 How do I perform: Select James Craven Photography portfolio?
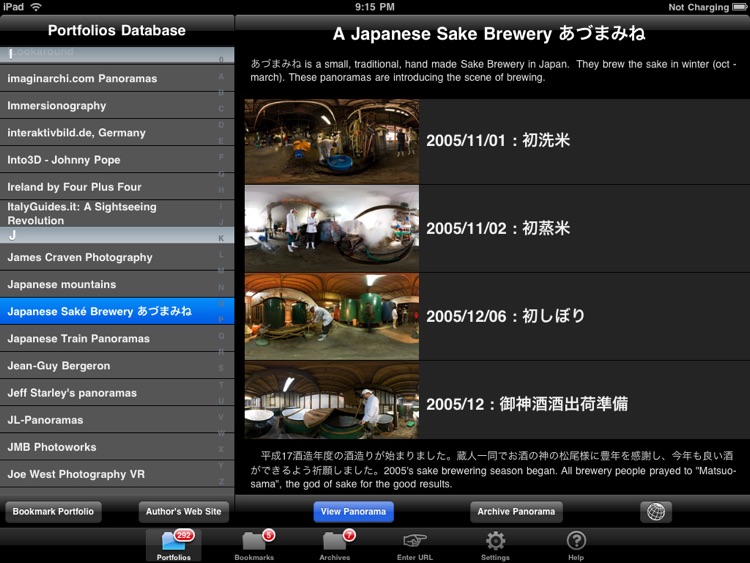[117, 257]
